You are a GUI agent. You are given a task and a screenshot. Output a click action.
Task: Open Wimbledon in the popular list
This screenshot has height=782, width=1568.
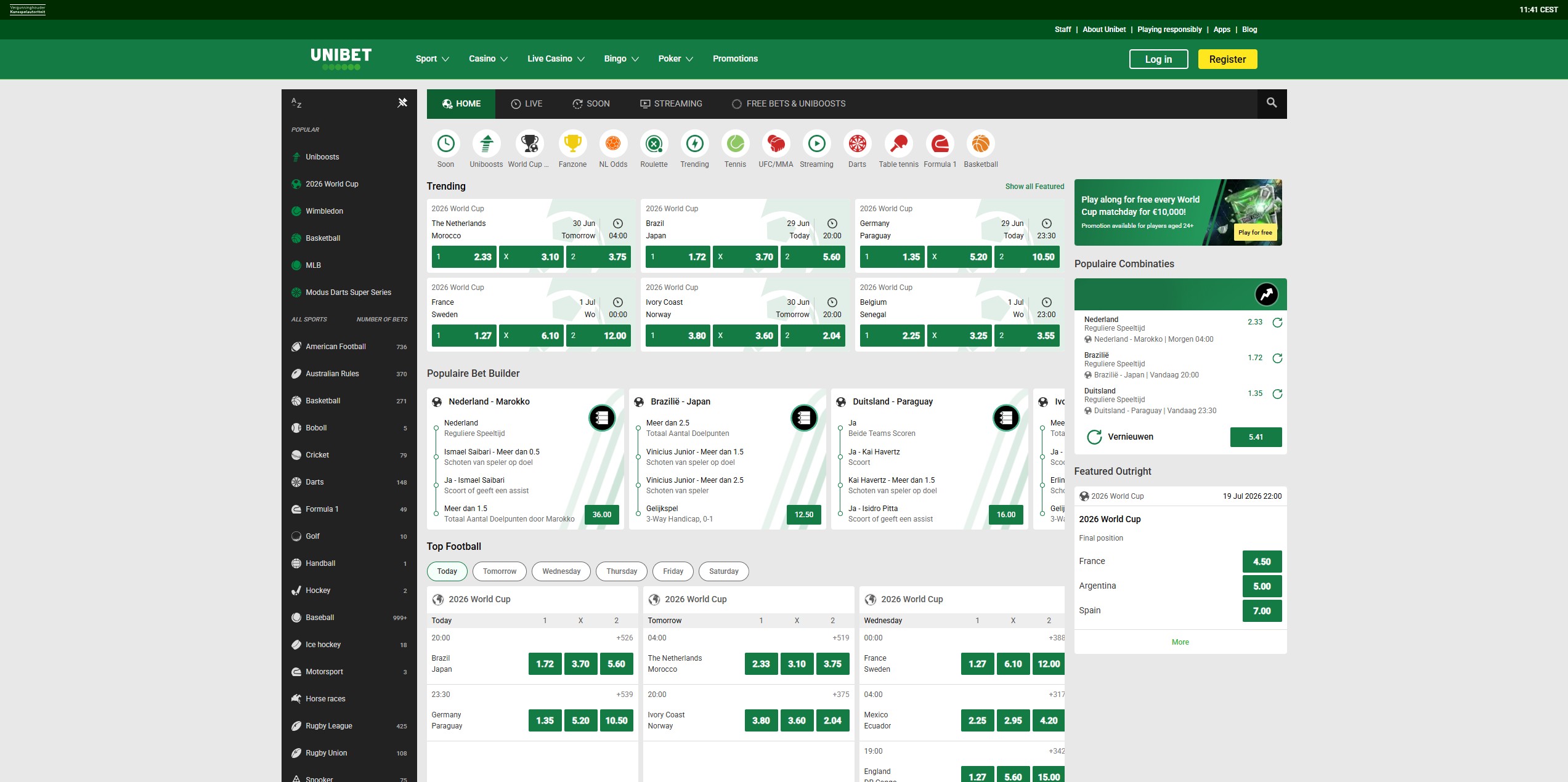349,211
